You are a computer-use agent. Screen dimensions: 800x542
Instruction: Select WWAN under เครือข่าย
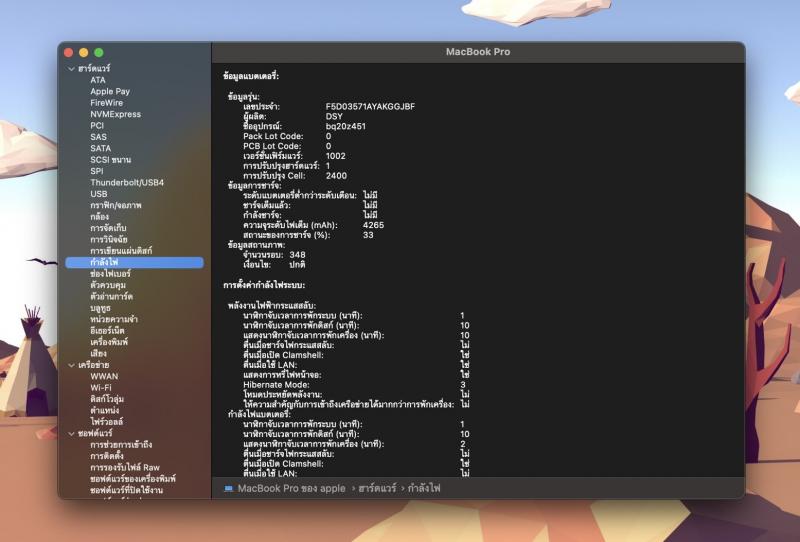tap(104, 376)
